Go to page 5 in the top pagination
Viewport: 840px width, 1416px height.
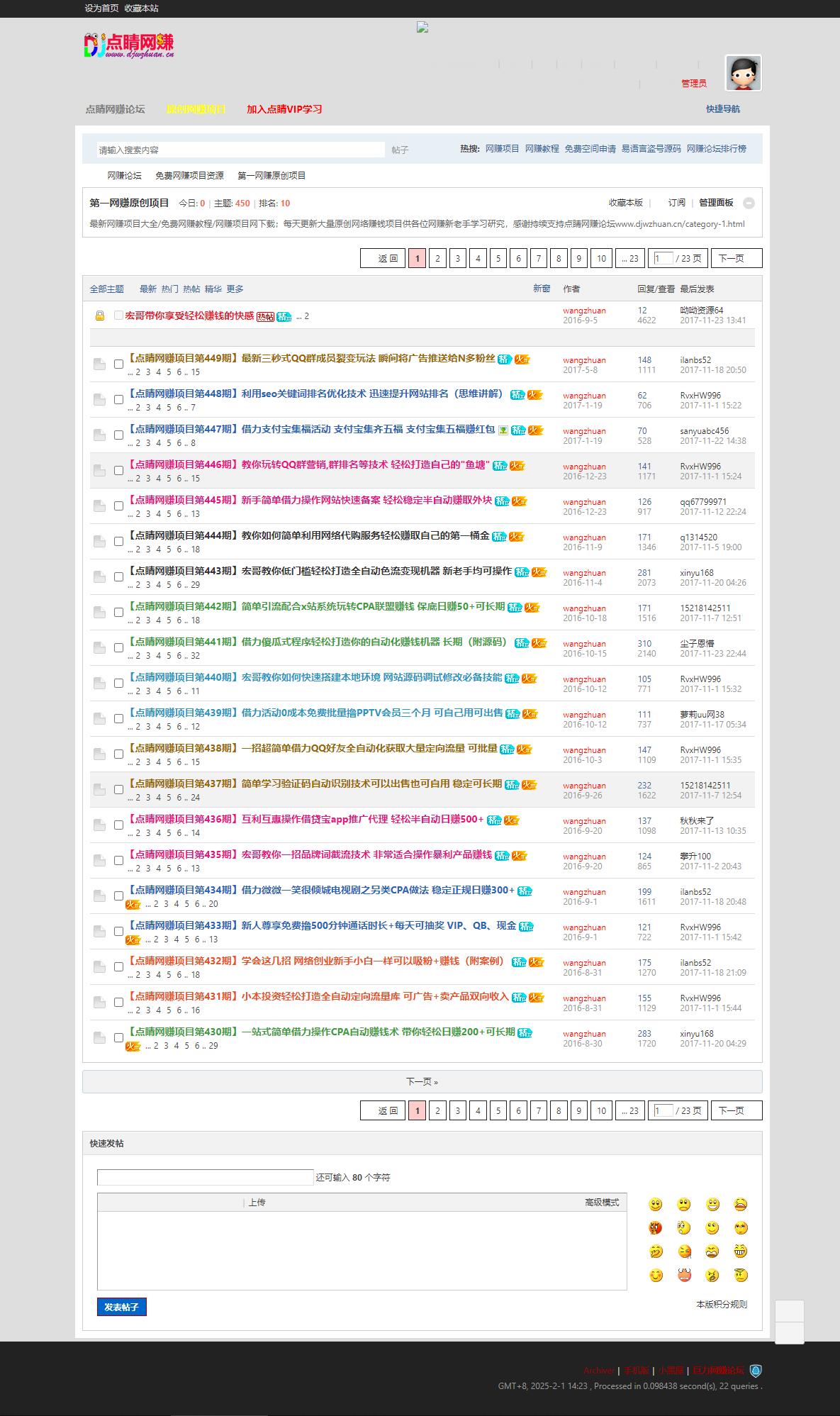tap(498, 259)
